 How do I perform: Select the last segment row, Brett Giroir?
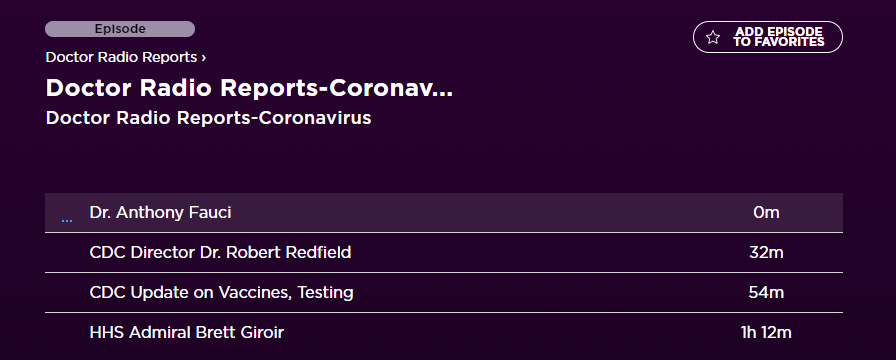[x=444, y=333]
